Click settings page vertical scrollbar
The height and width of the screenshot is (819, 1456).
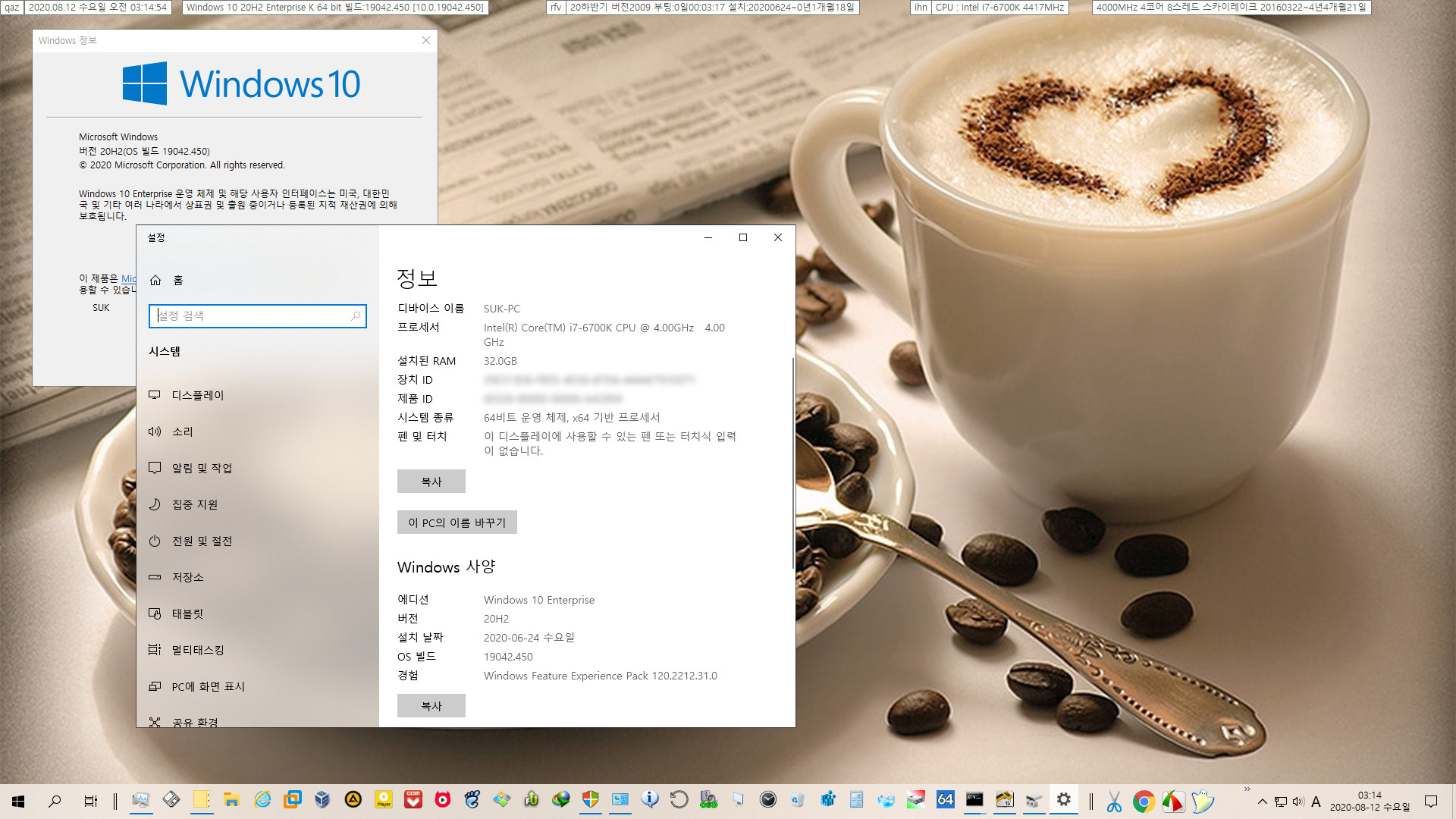point(792,463)
